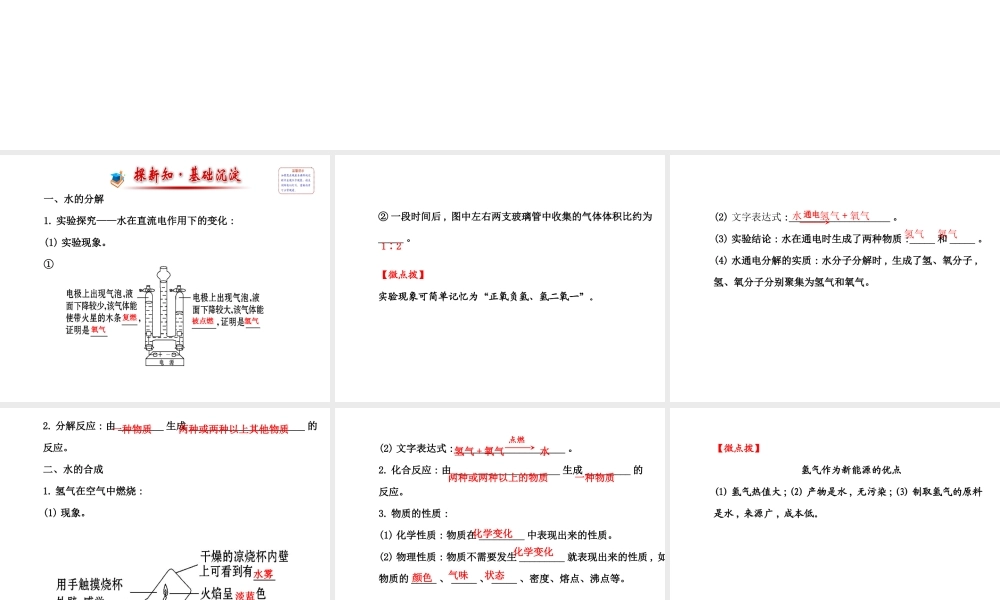Click the red ratio answer 1:2
This screenshot has width=1000, height=600.
click(390, 245)
